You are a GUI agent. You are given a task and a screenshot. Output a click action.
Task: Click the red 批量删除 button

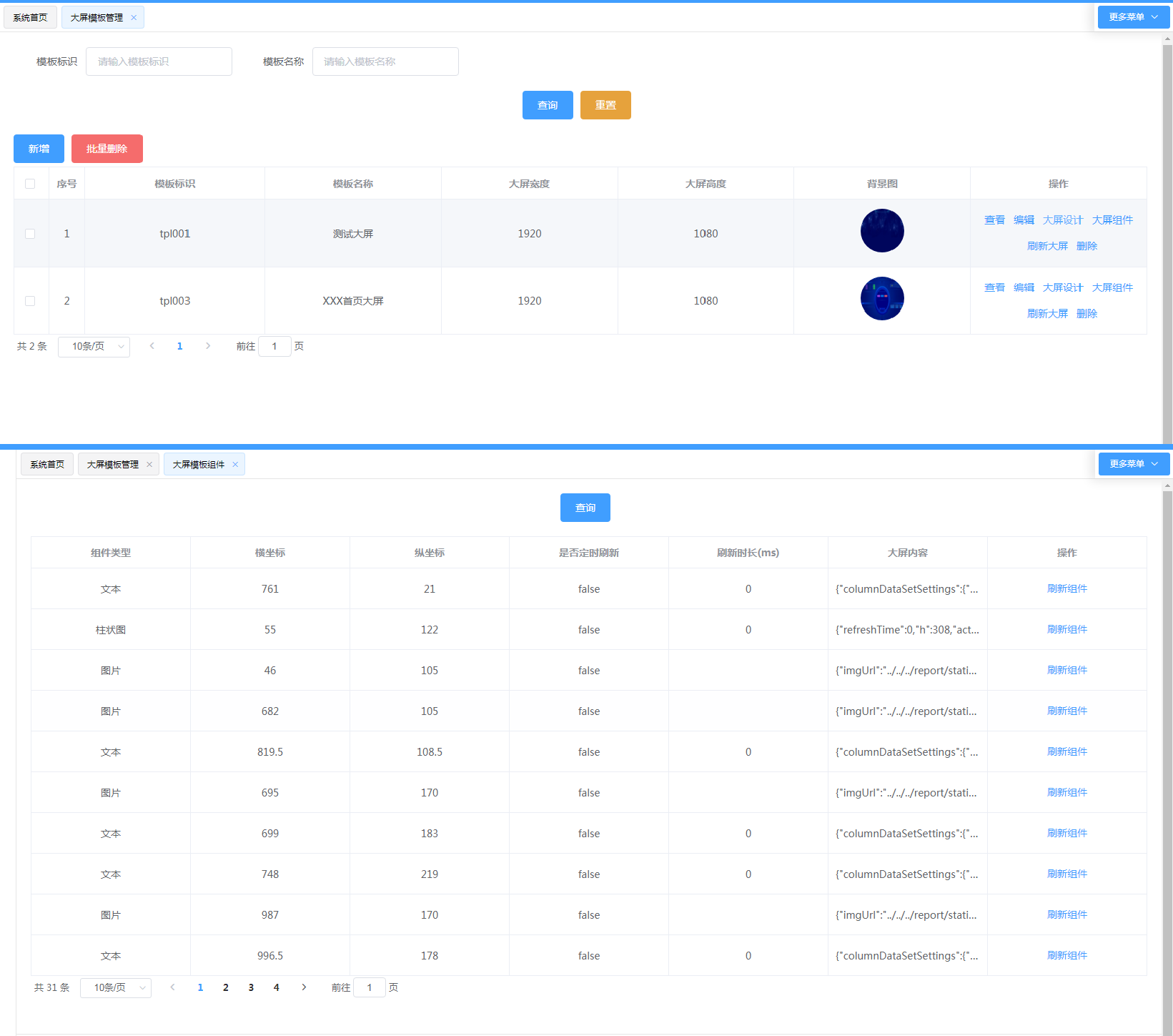(107, 149)
